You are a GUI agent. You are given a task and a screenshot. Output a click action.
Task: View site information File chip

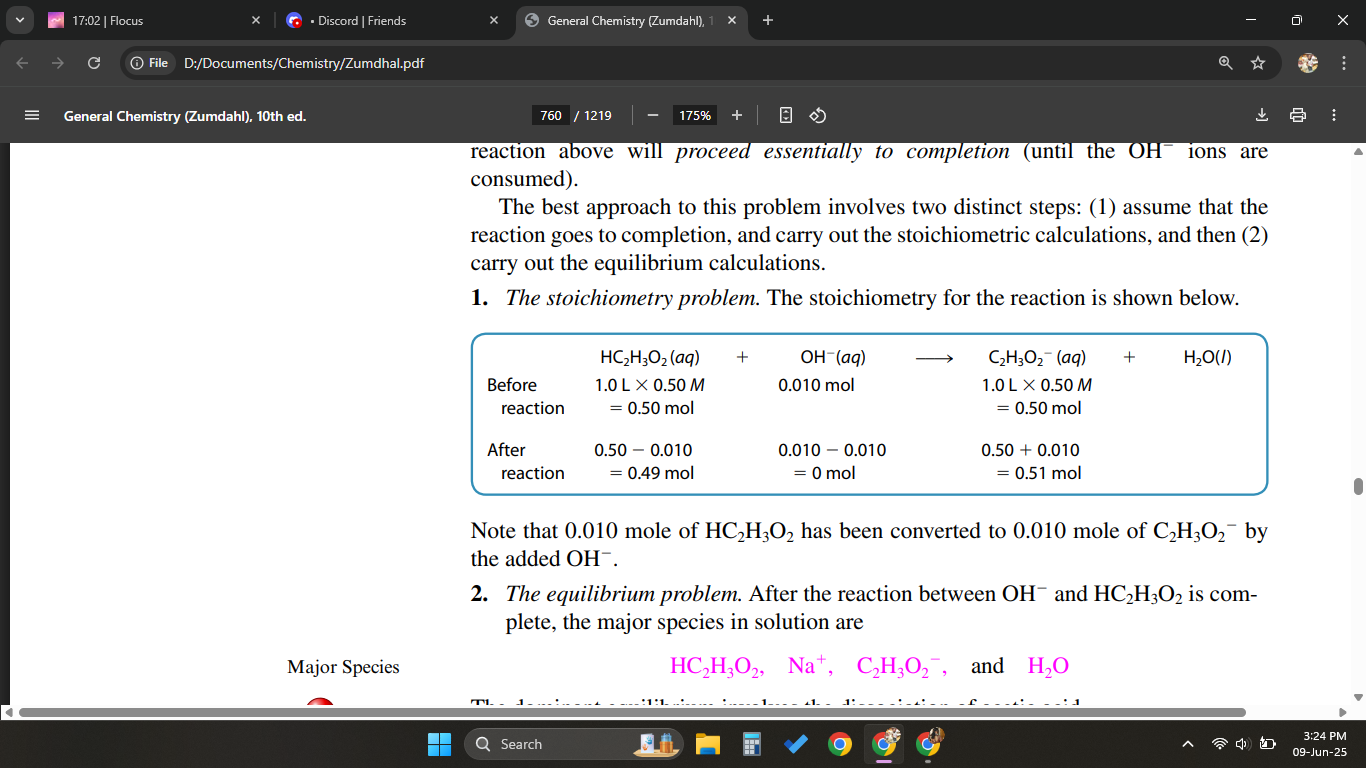149,63
